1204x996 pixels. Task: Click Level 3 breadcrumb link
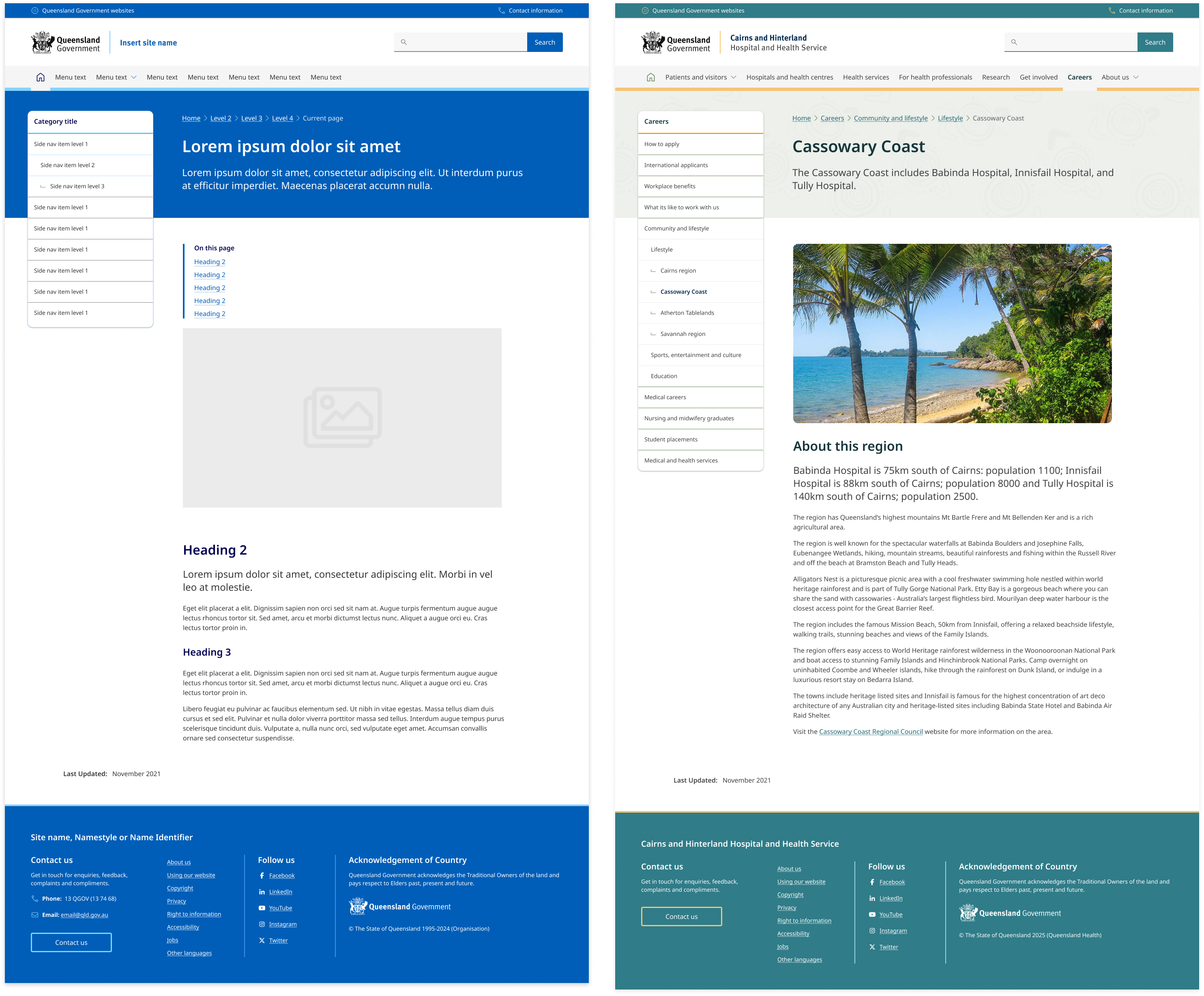coord(251,118)
